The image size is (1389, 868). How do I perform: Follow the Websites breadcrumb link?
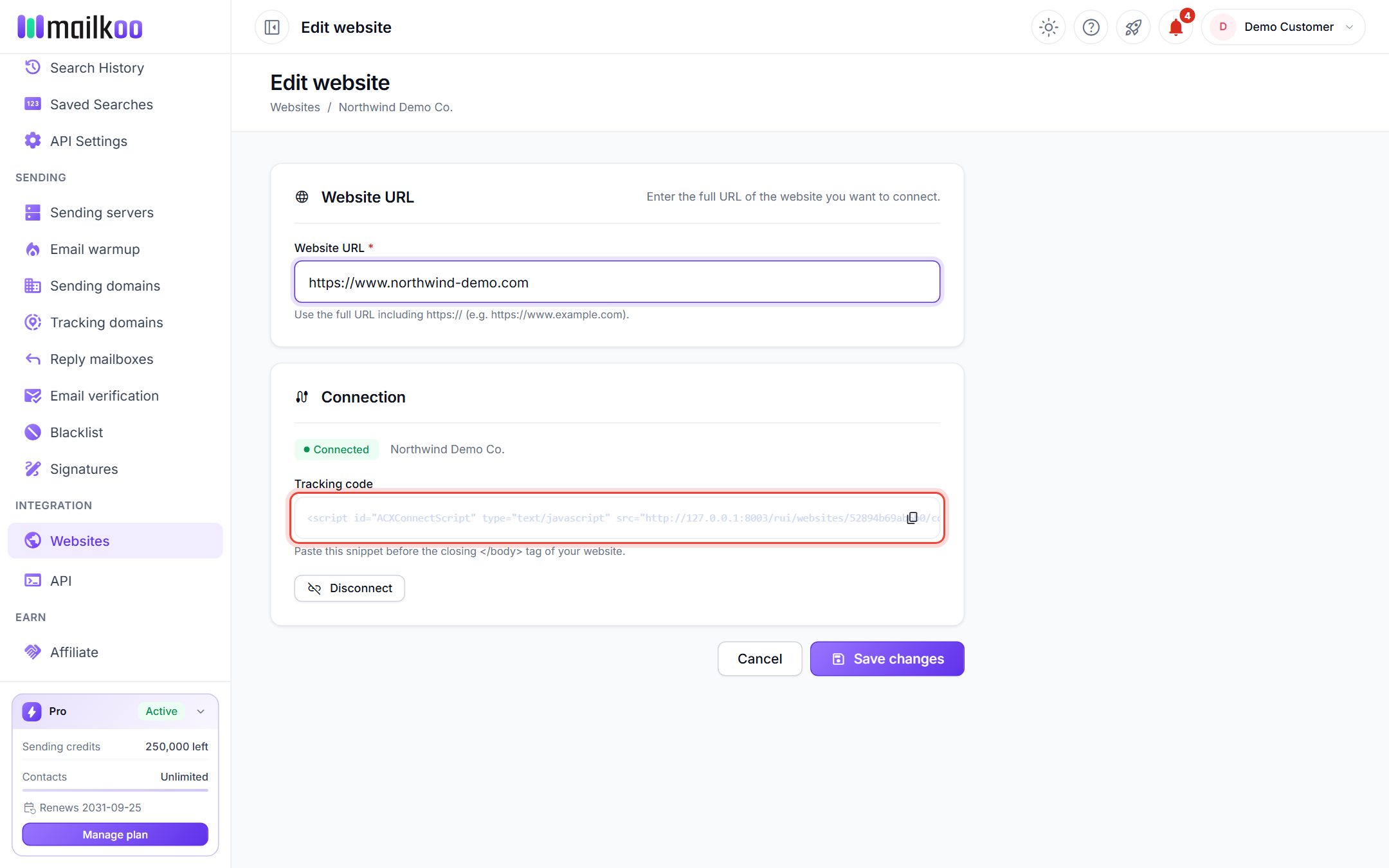coord(295,107)
